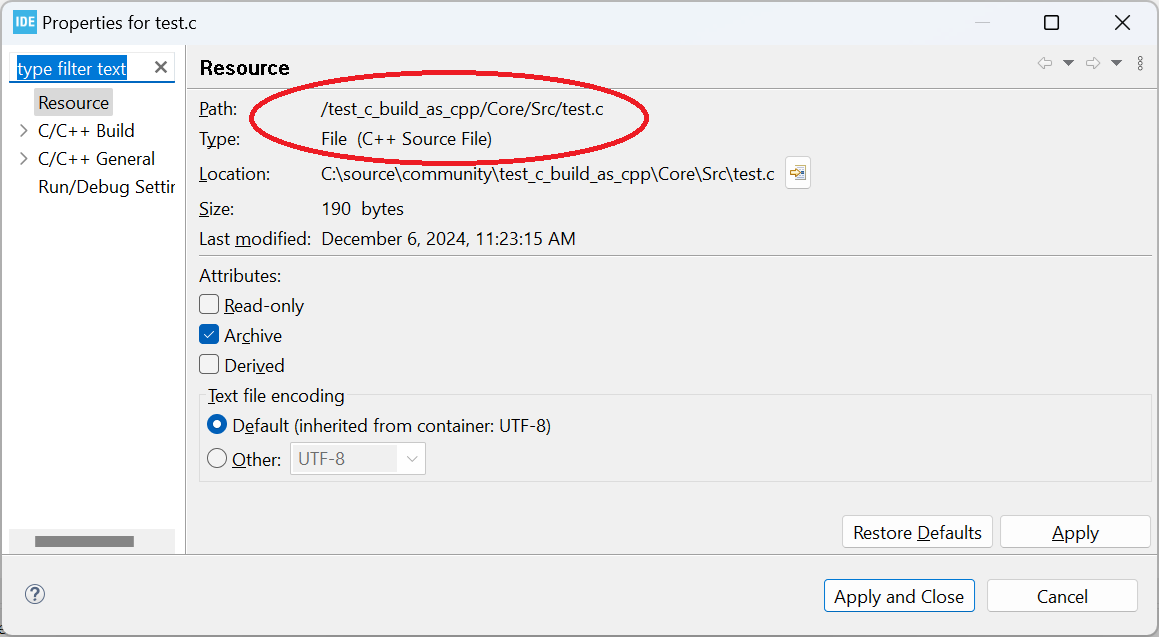
Task: Click the Apply and Close button
Action: click(898, 595)
